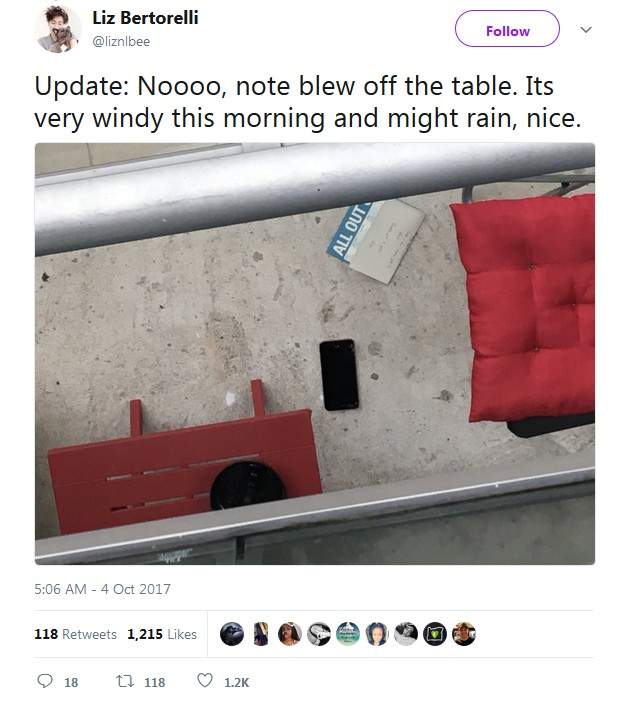Click the reply speech bubble icon

pos(45,681)
